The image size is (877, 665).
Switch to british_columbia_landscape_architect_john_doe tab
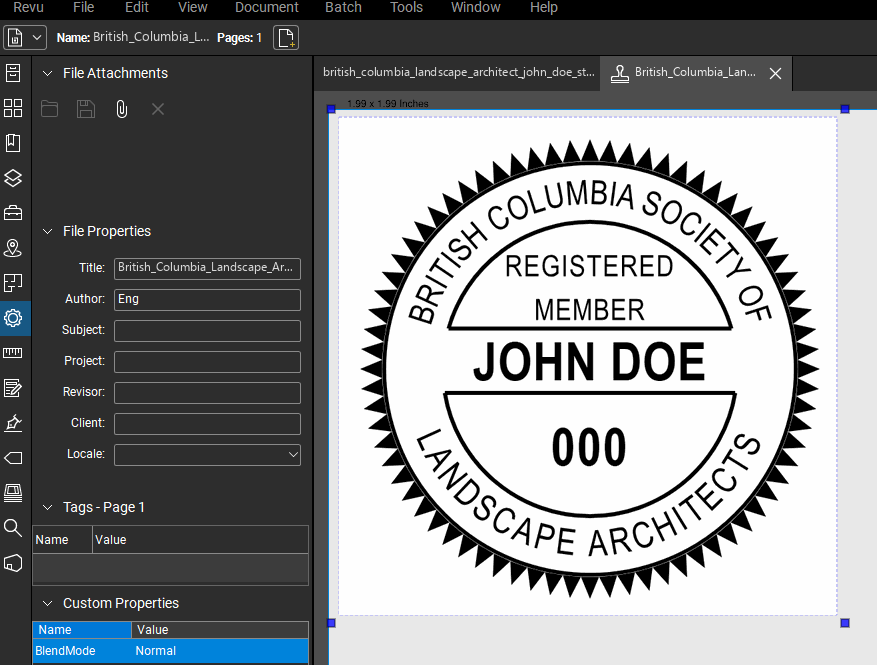pos(458,72)
